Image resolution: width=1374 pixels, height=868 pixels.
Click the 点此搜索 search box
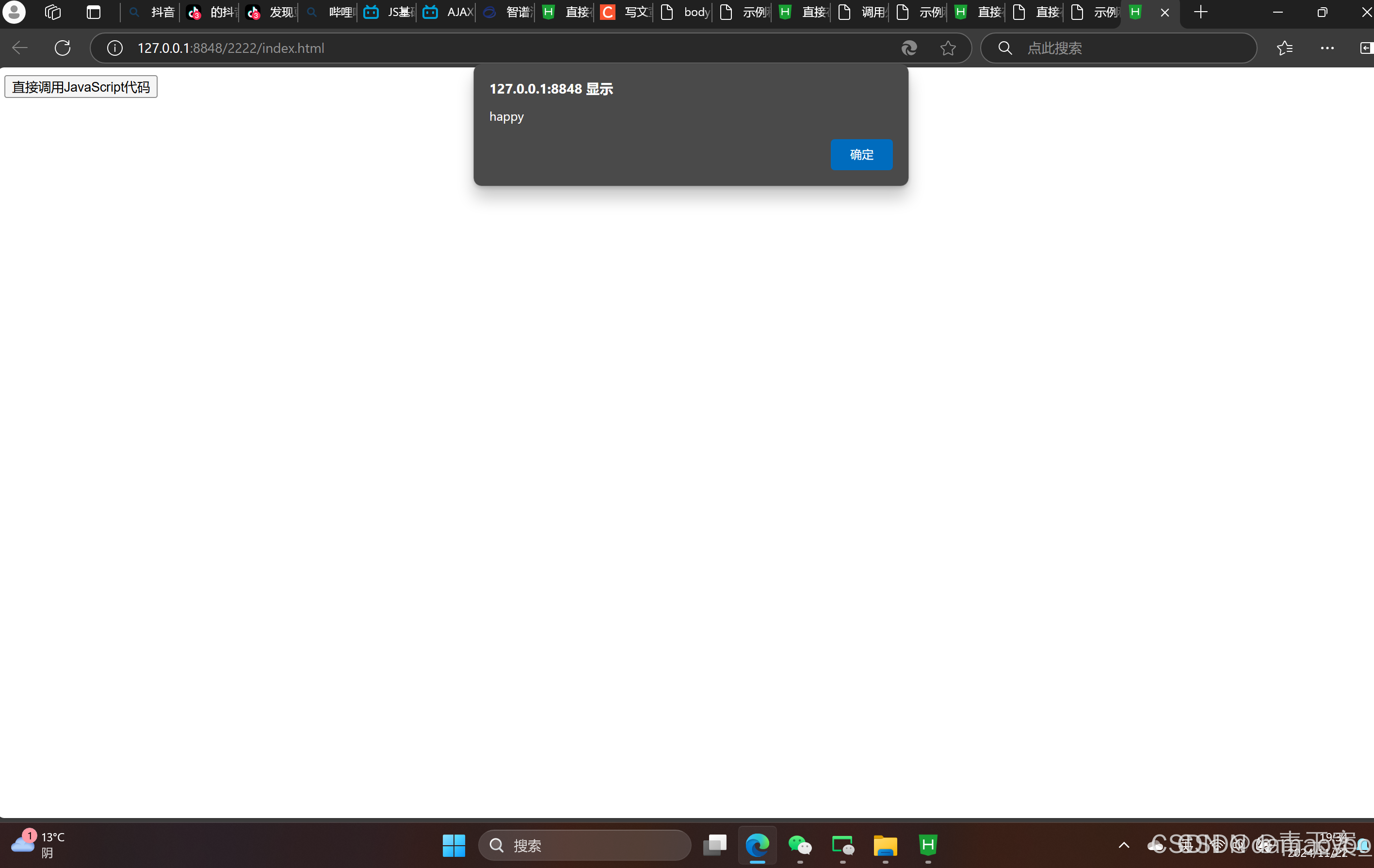coord(1118,48)
